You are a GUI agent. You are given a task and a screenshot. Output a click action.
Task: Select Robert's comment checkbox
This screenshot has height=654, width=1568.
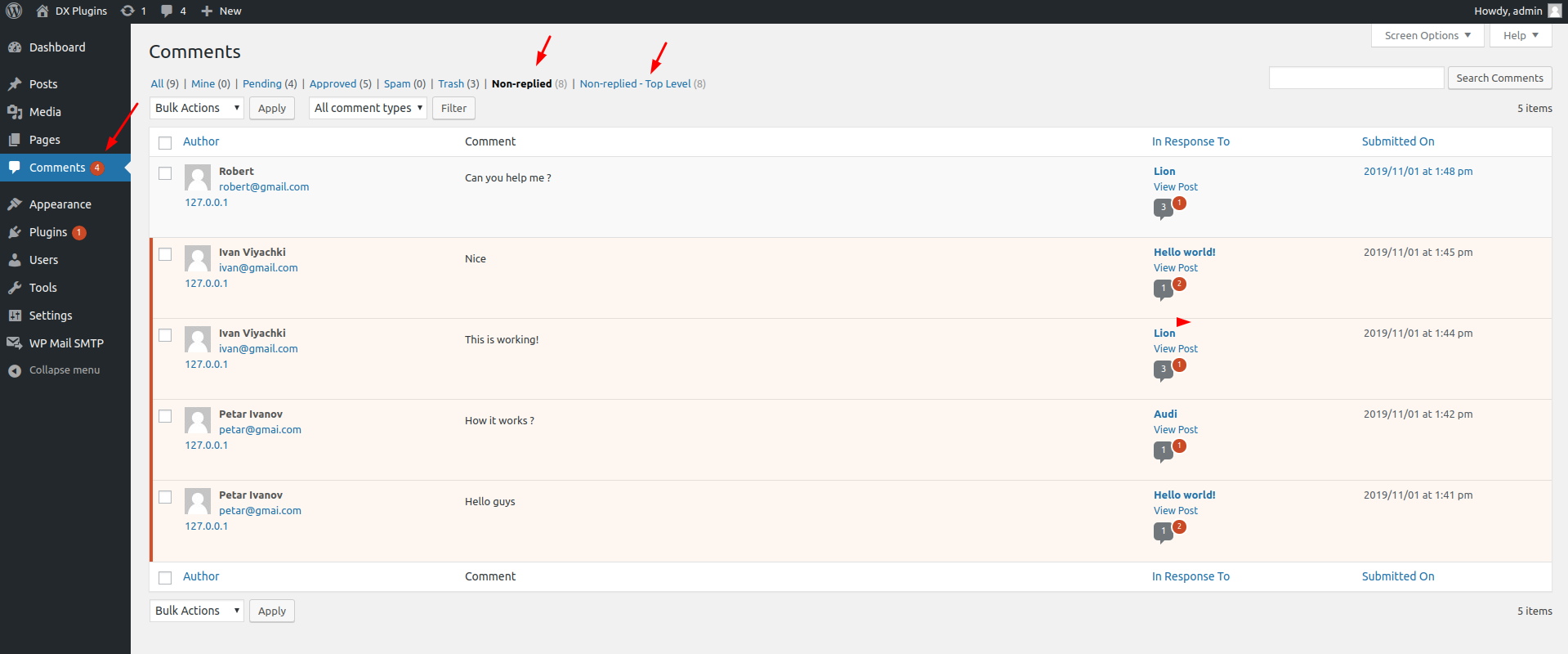pos(165,173)
